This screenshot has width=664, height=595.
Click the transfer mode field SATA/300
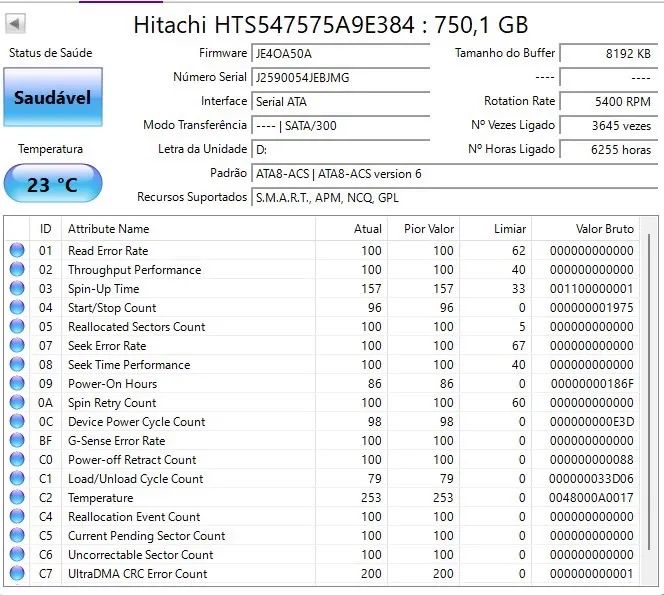pos(340,126)
